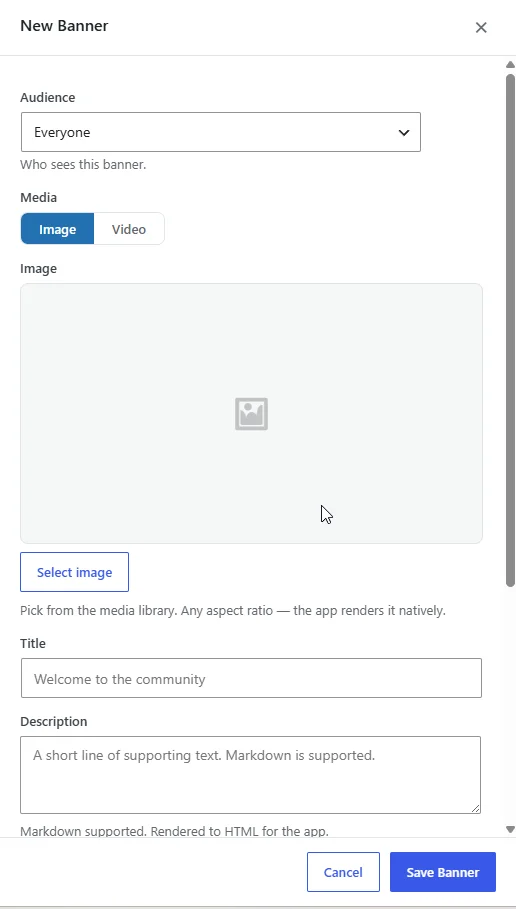Save the banner with Save Banner
This screenshot has width=516, height=909.
443,872
